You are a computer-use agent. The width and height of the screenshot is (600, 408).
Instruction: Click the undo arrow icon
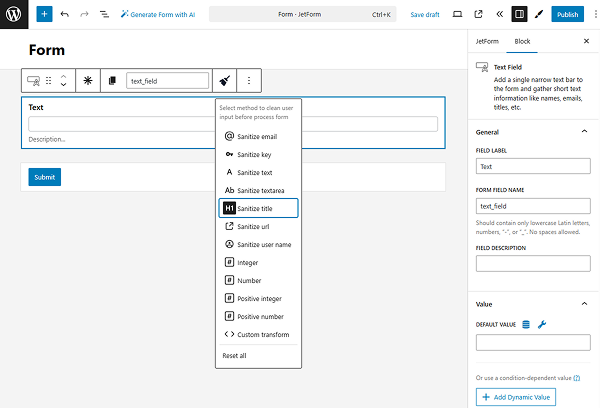[65, 15]
